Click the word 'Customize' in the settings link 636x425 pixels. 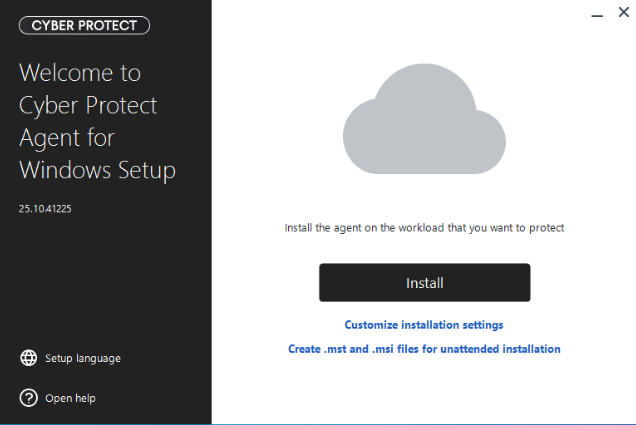pyautogui.click(x=372, y=325)
